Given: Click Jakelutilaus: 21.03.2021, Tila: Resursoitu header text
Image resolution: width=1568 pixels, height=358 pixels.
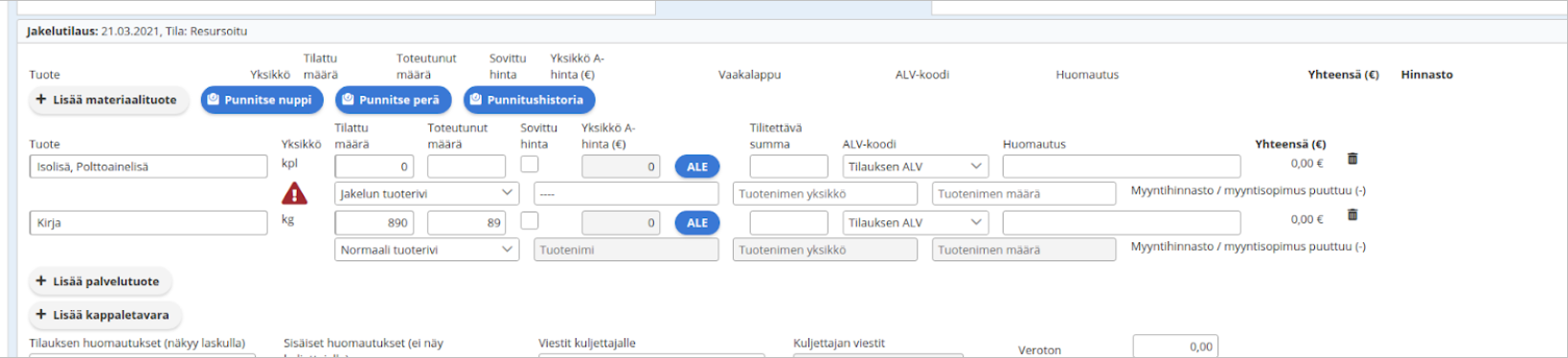Looking at the screenshot, I should click(137, 32).
